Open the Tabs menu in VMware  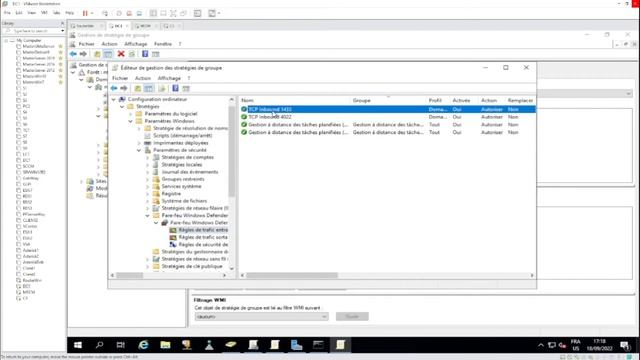pos(56,13)
